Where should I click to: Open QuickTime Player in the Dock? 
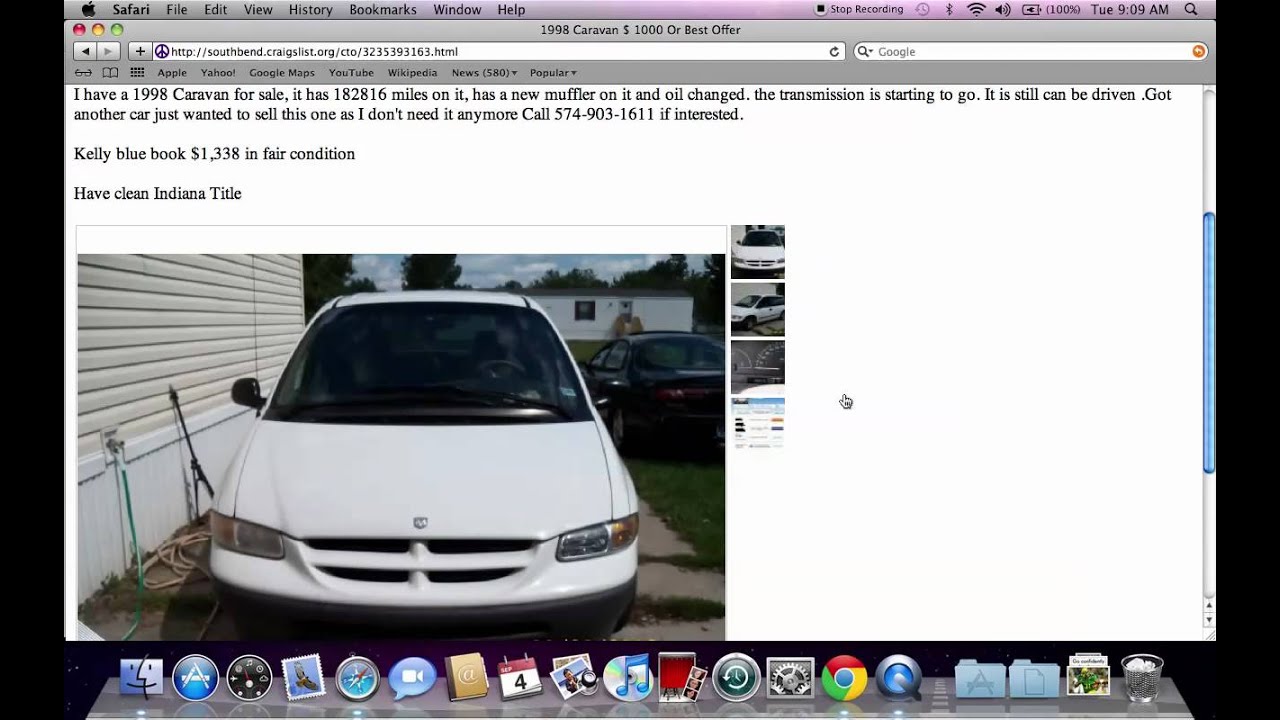coord(898,678)
